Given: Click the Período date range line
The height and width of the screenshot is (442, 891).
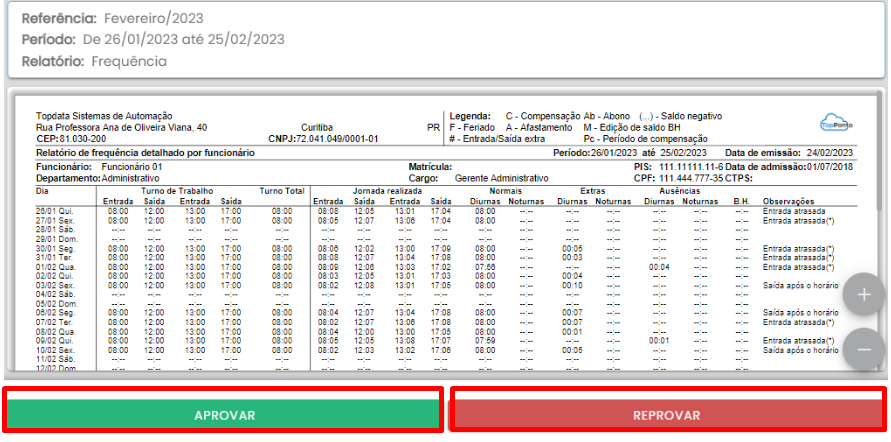Looking at the screenshot, I should pyautogui.click(x=153, y=39).
